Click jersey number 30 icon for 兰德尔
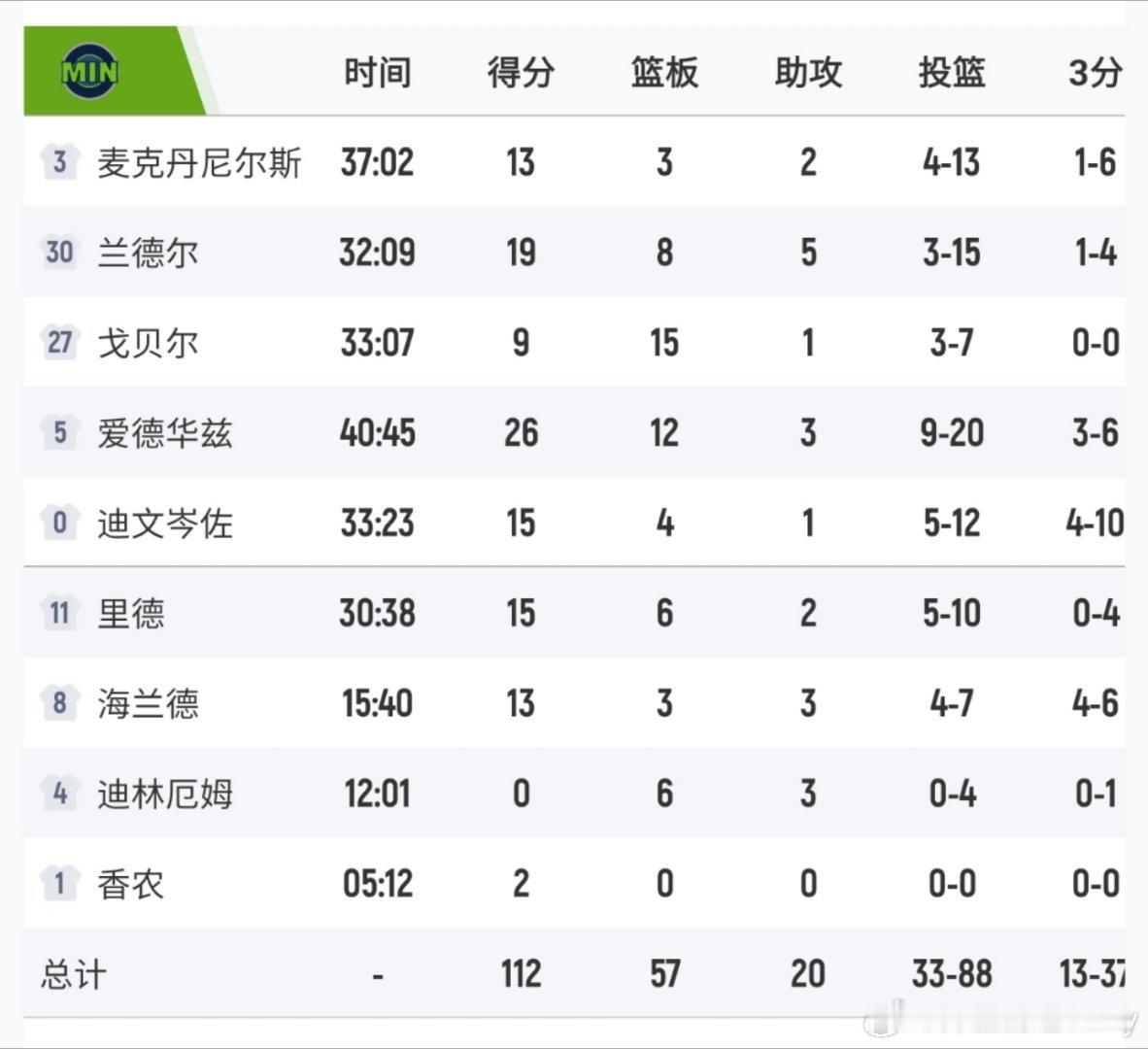 pyautogui.click(x=59, y=252)
